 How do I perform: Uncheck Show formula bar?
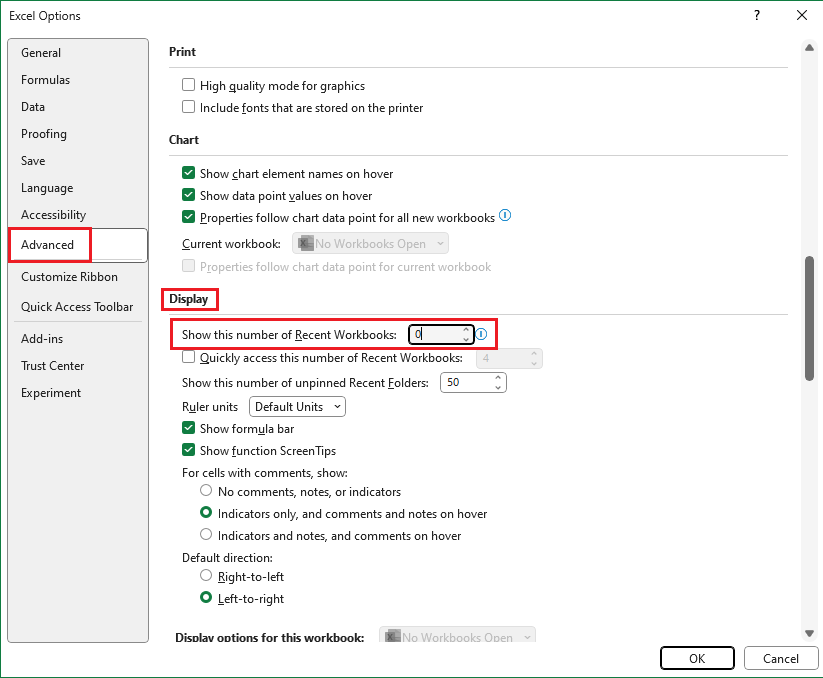(x=188, y=428)
